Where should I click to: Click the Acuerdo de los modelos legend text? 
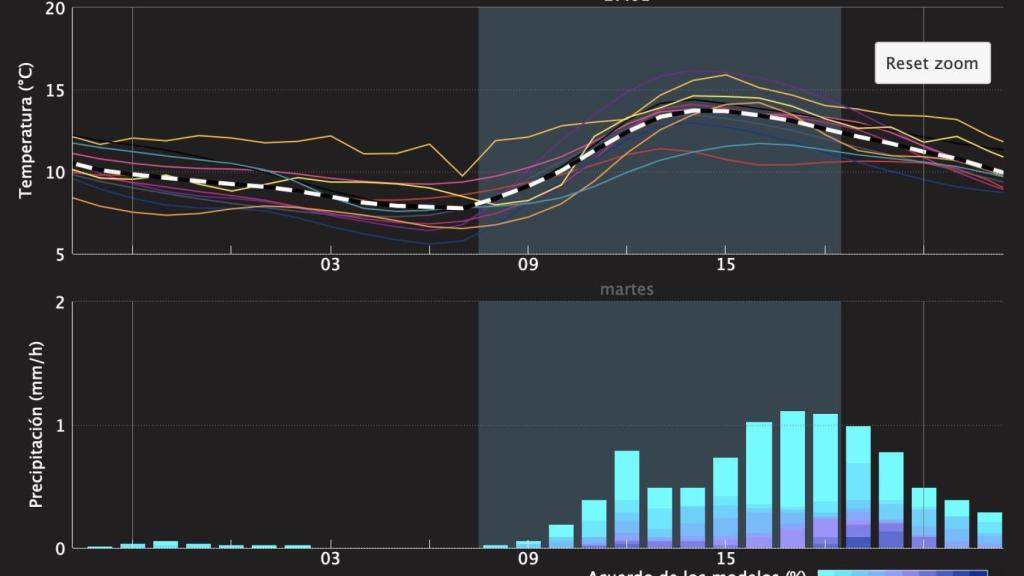696,572
